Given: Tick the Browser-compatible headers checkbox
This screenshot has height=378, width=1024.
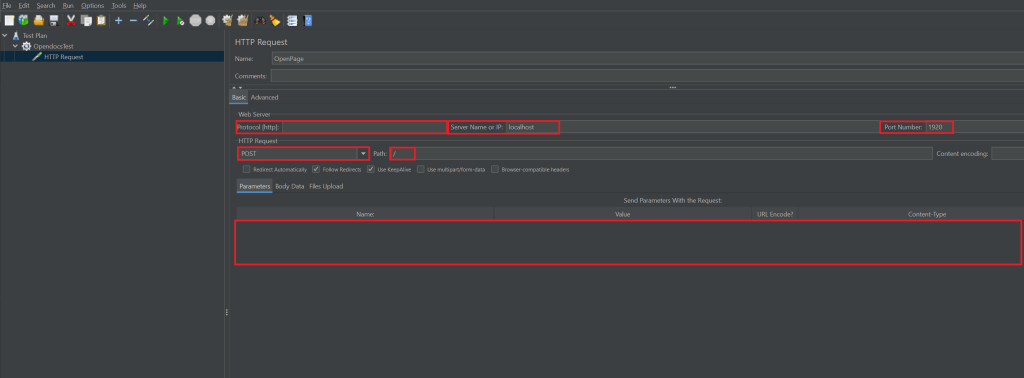Looking at the screenshot, I should pyautogui.click(x=495, y=169).
